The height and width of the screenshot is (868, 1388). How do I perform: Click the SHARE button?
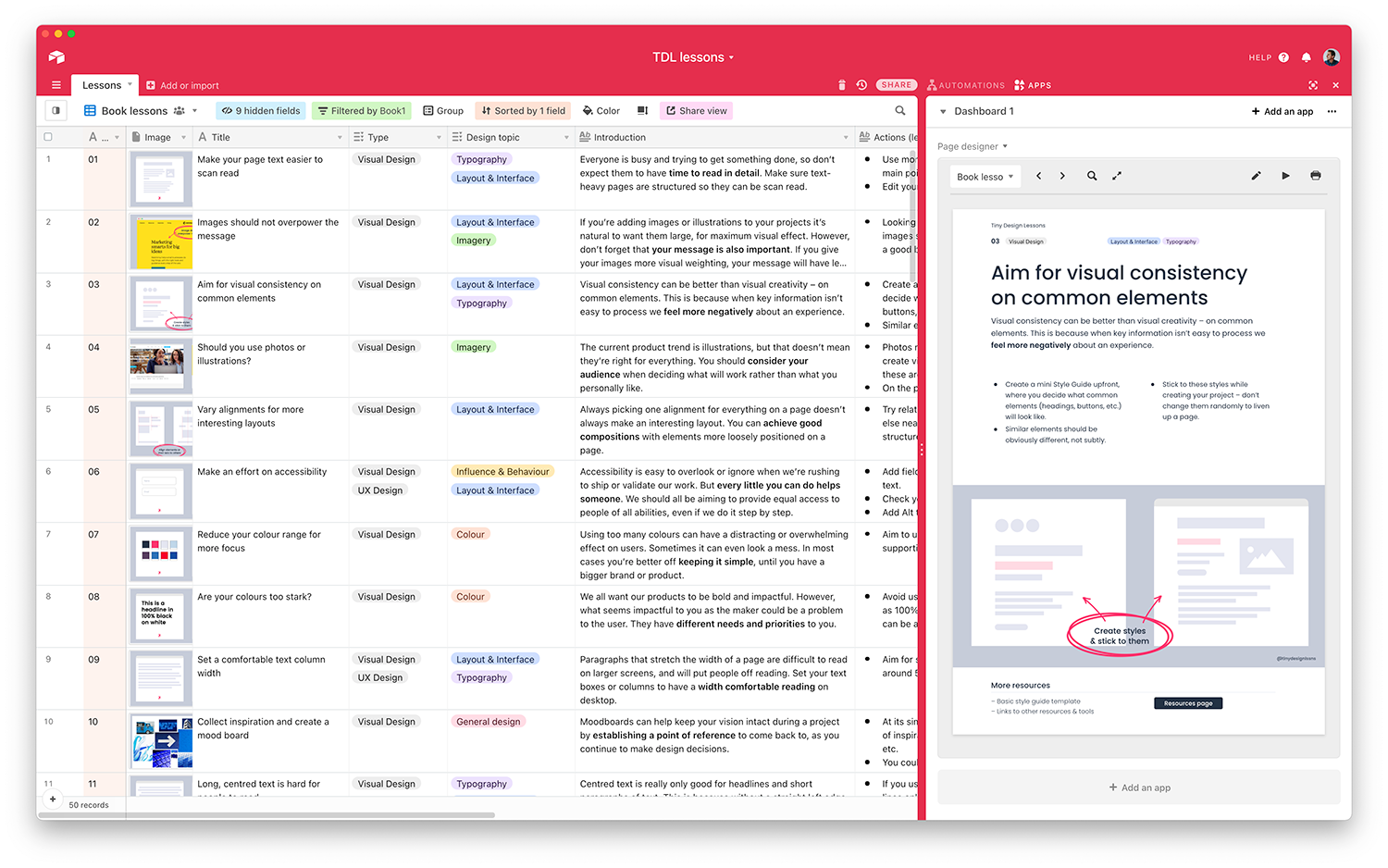896,85
